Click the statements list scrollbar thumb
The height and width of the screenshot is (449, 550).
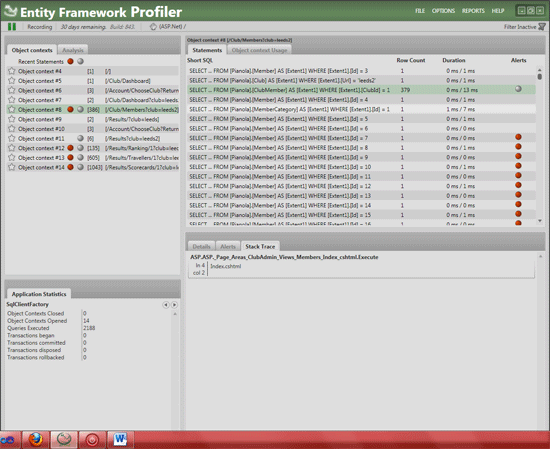click(x=540, y=76)
